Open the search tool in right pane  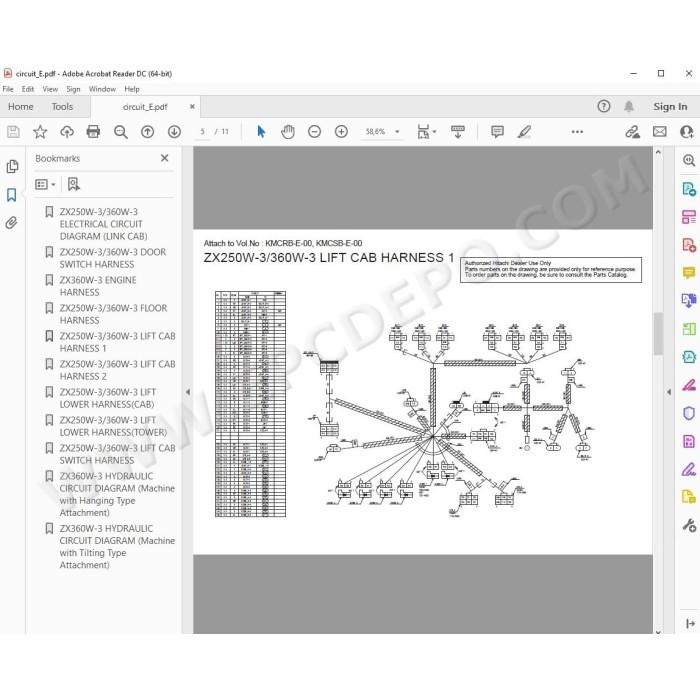coord(689,160)
